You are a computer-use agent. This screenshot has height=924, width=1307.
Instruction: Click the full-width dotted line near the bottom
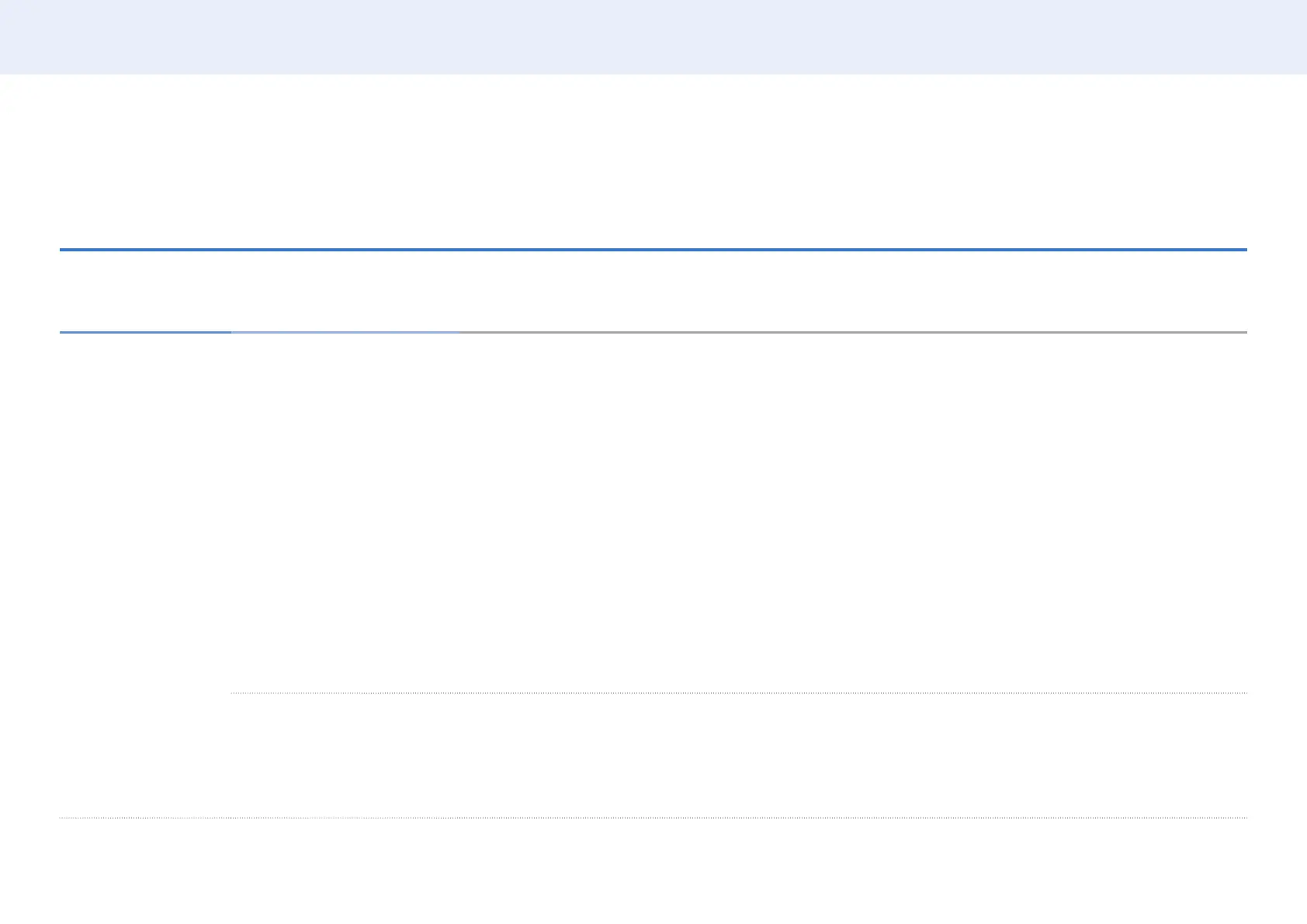(653, 817)
